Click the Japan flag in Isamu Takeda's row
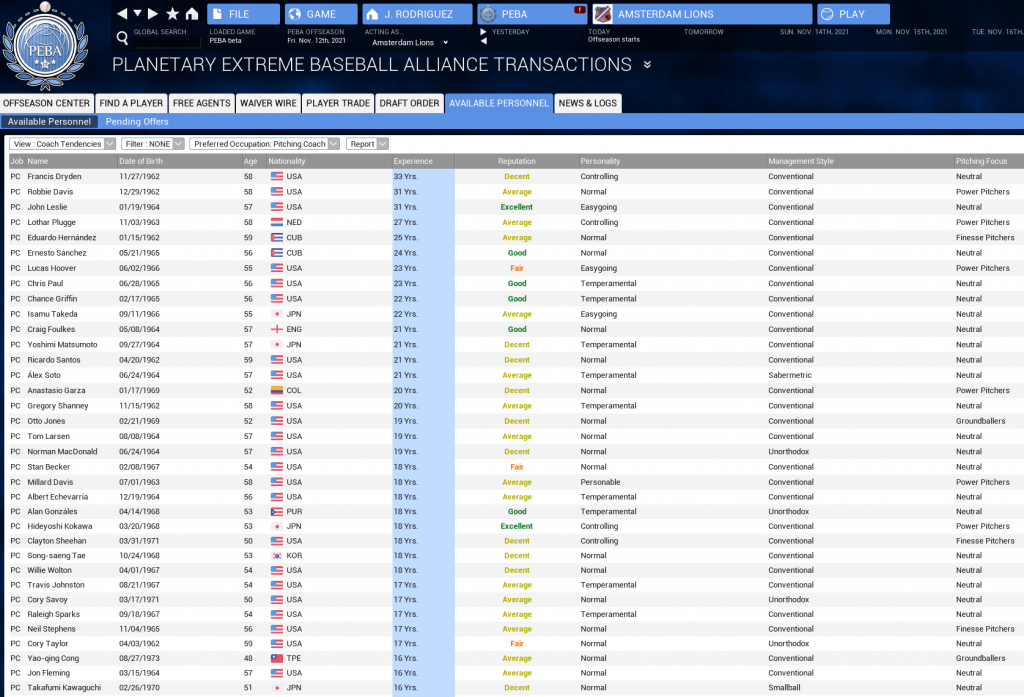The image size is (1024, 697). [x=277, y=314]
